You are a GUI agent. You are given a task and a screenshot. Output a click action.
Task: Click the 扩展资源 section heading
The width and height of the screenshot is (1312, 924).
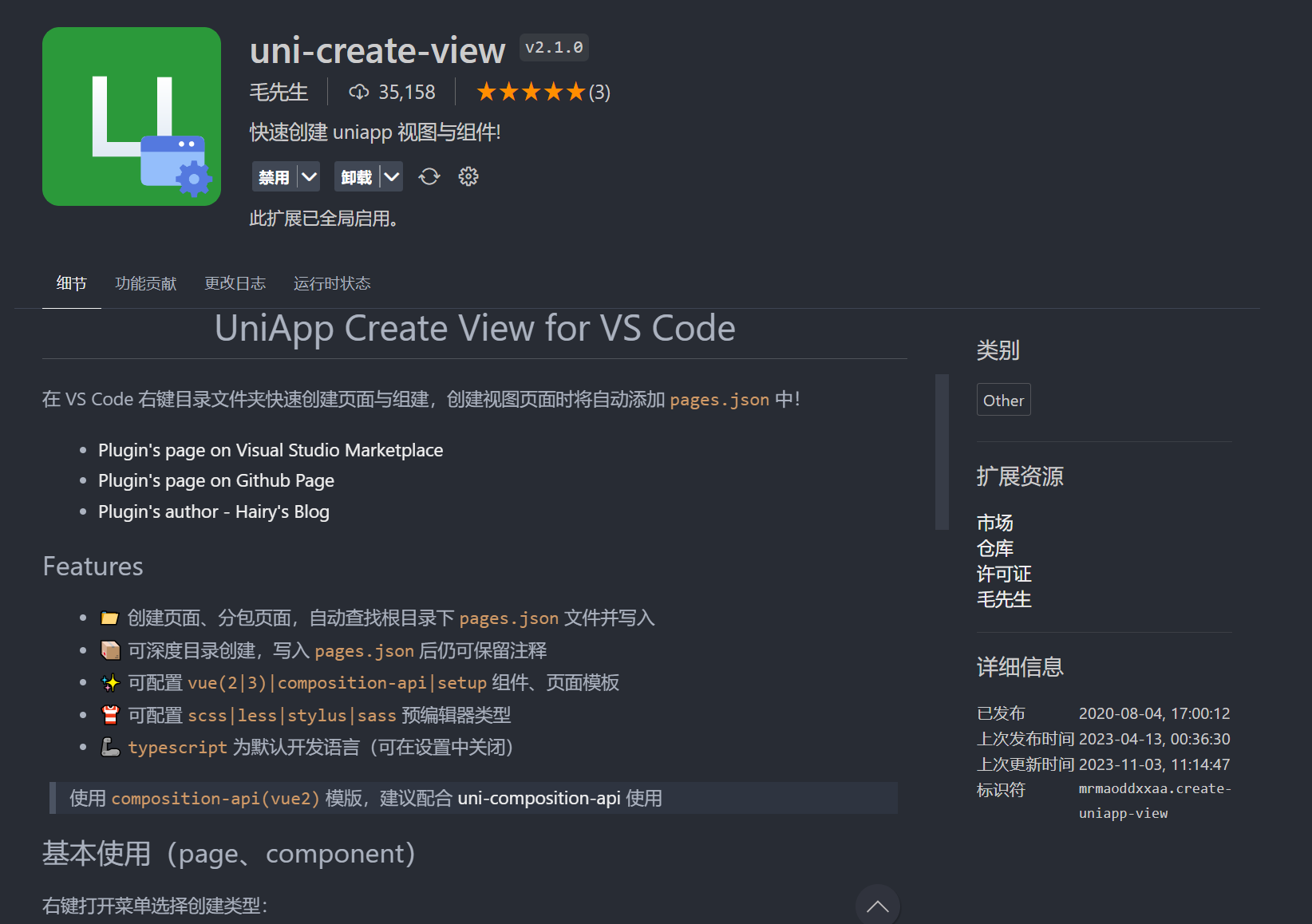pos(1020,476)
